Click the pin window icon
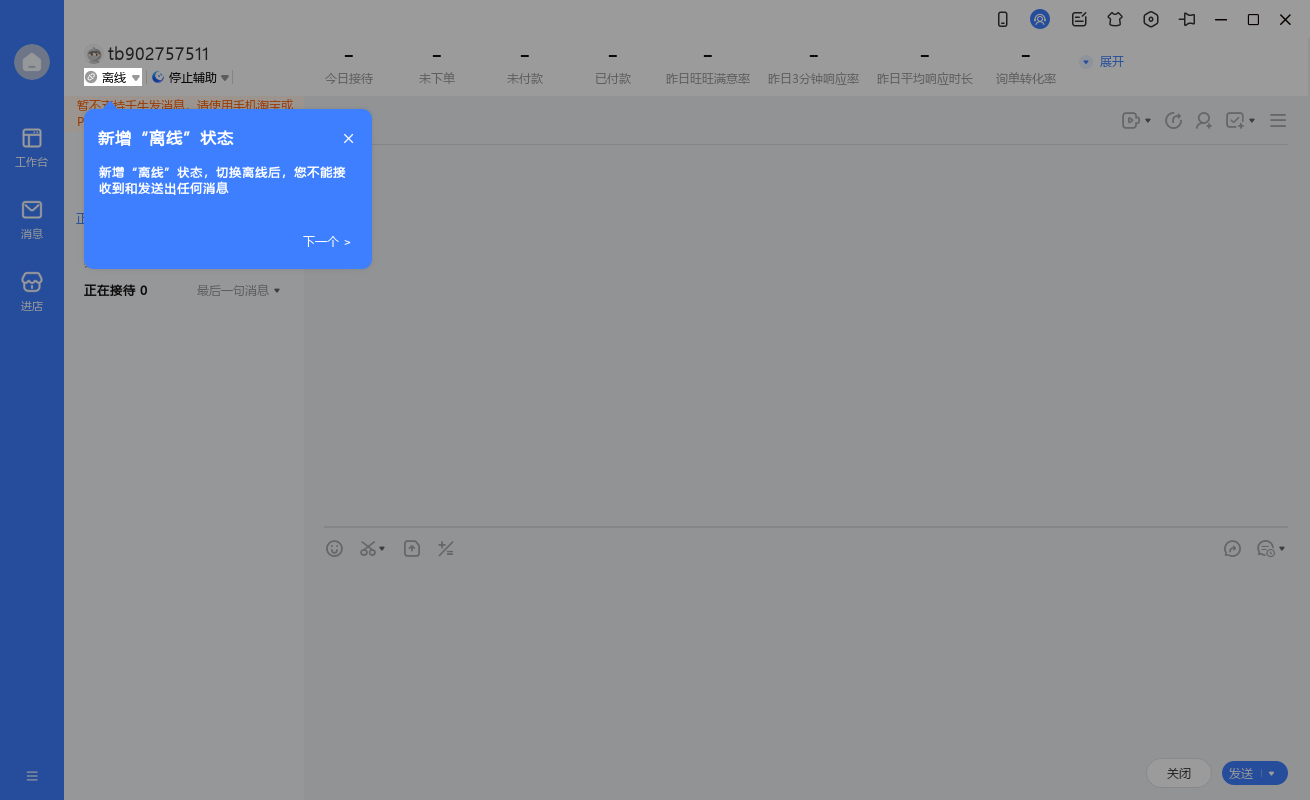This screenshot has width=1310, height=800. (1187, 19)
